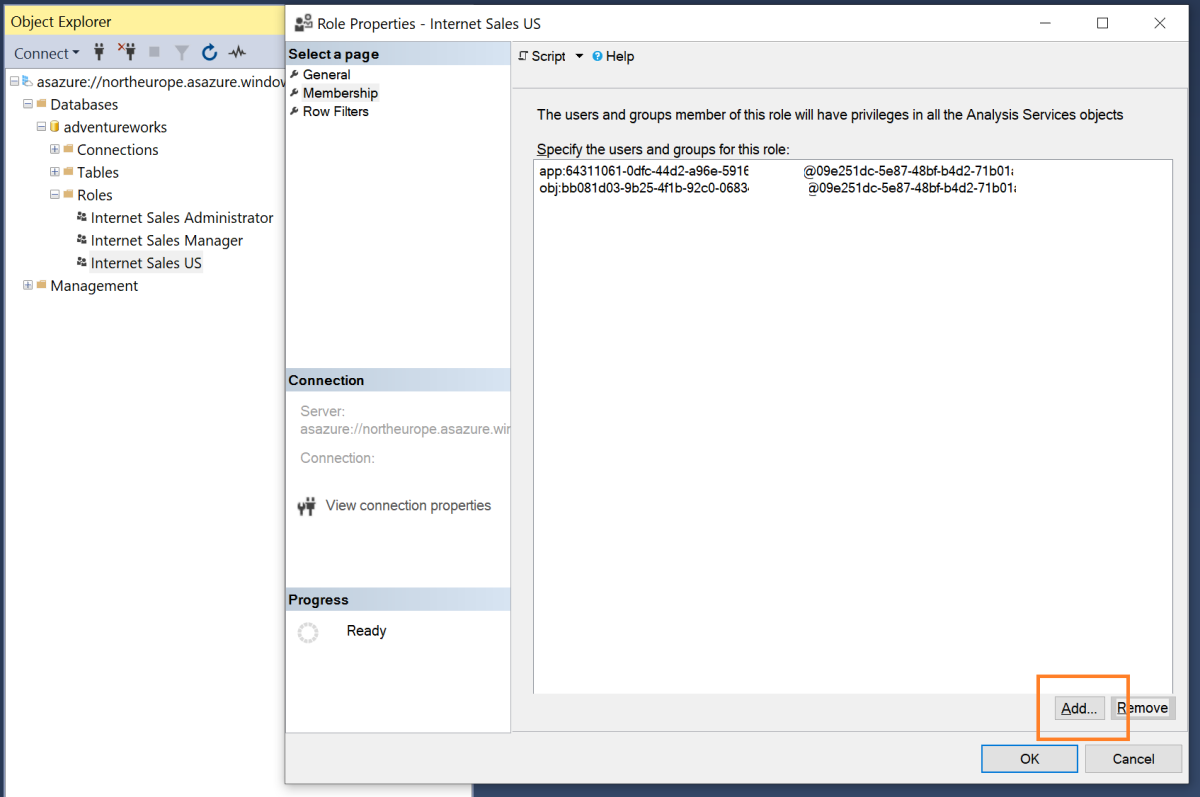Open the Script dropdown arrow
This screenshot has width=1200, height=797.
click(578, 57)
